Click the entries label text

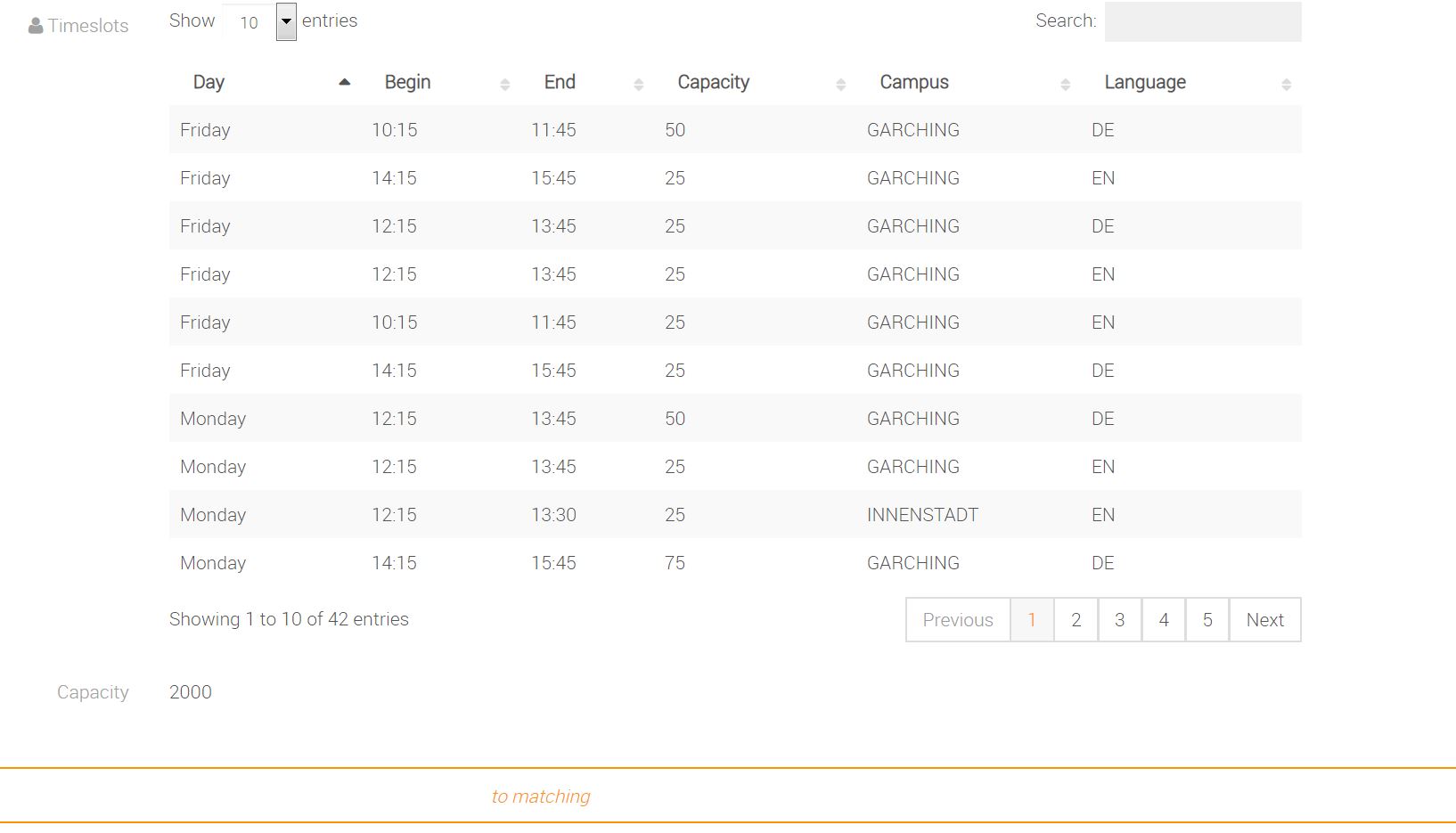click(330, 20)
